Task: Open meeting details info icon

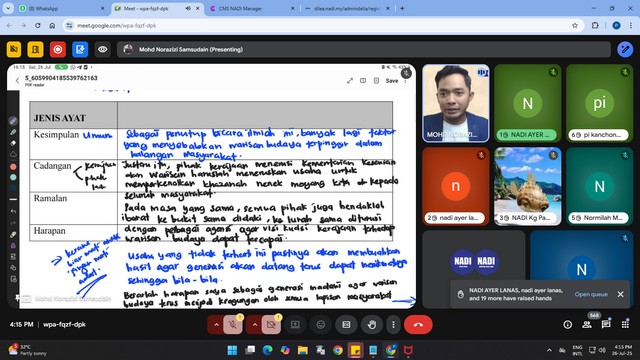Action: [x=568, y=325]
